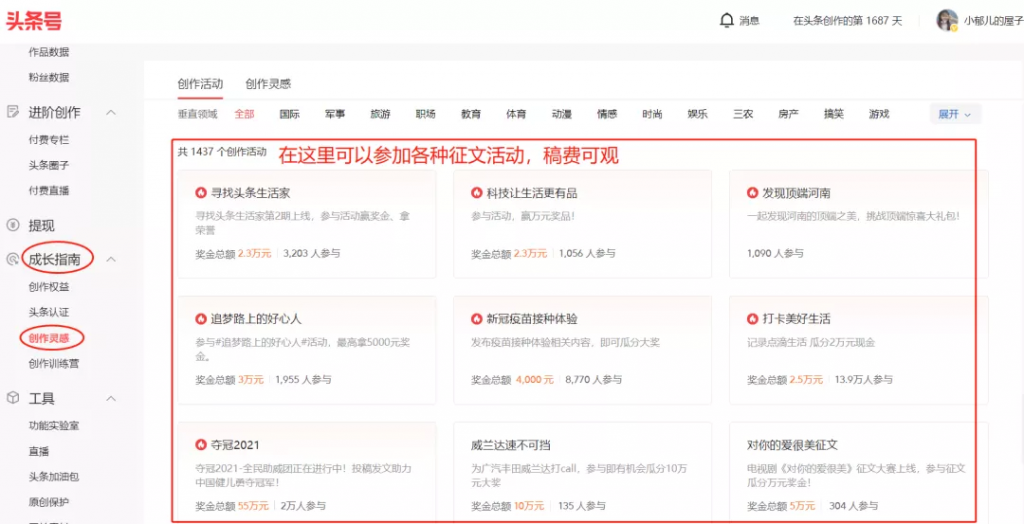Open 创作灵感 in the sidebar
The width and height of the screenshot is (1024, 524).
click(49, 338)
